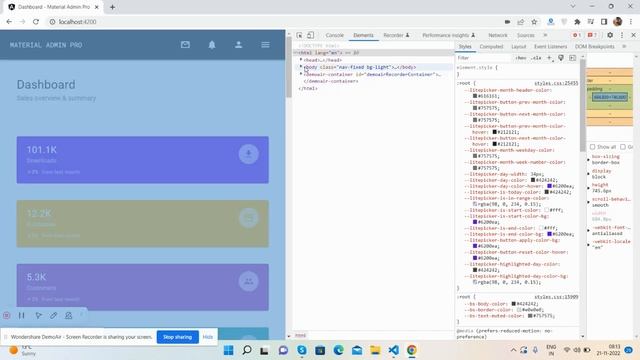Expand the display computed property

tap(589, 174)
